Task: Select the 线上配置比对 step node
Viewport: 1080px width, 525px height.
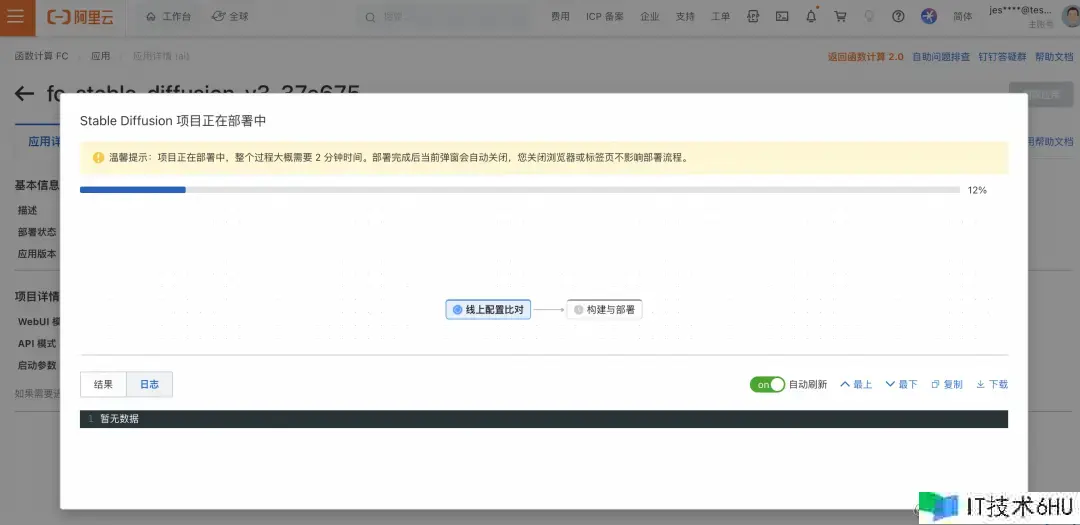Action: point(487,310)
